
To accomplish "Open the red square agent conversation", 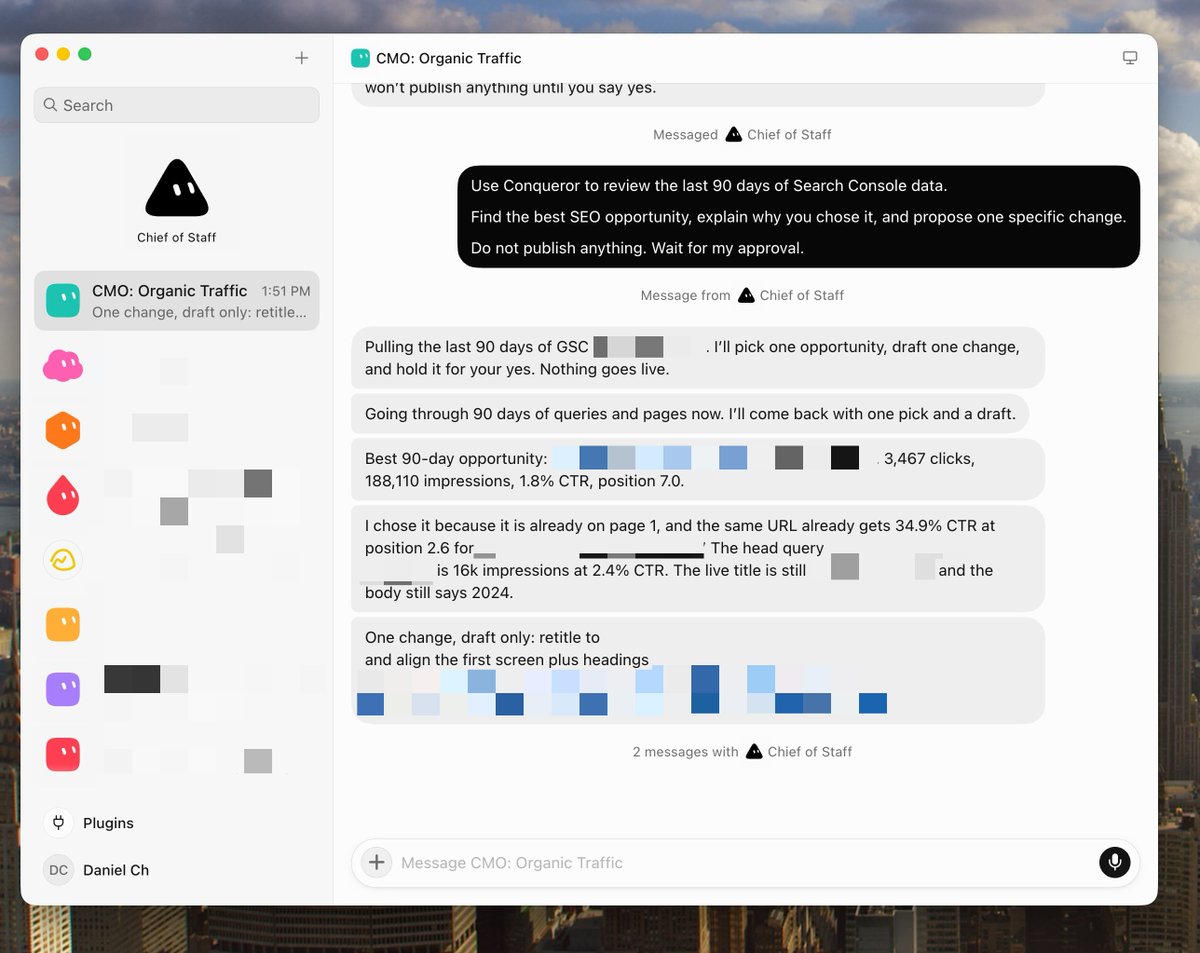I will coord(63,754).
